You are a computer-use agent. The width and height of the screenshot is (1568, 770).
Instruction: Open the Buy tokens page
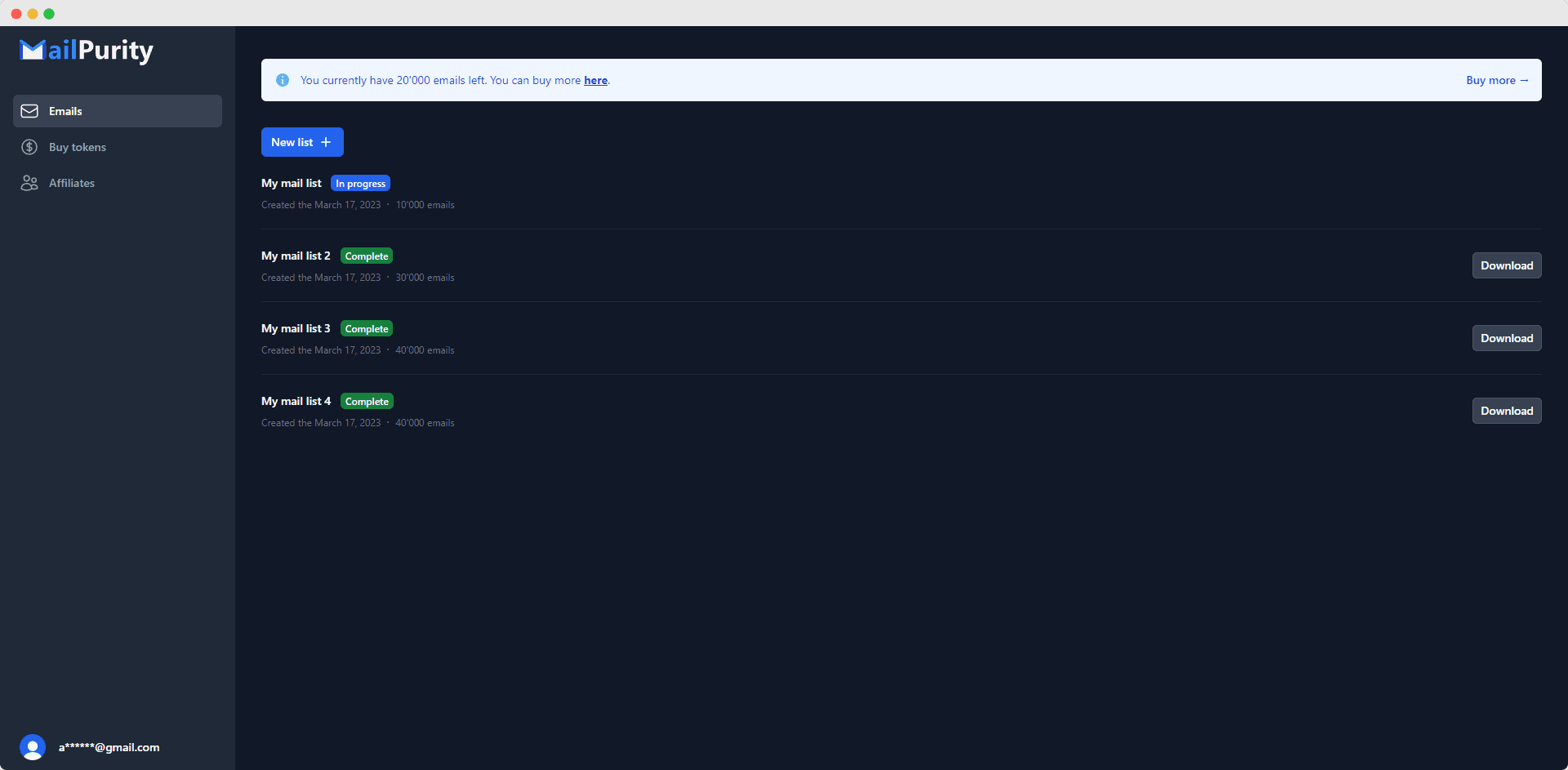78,147
